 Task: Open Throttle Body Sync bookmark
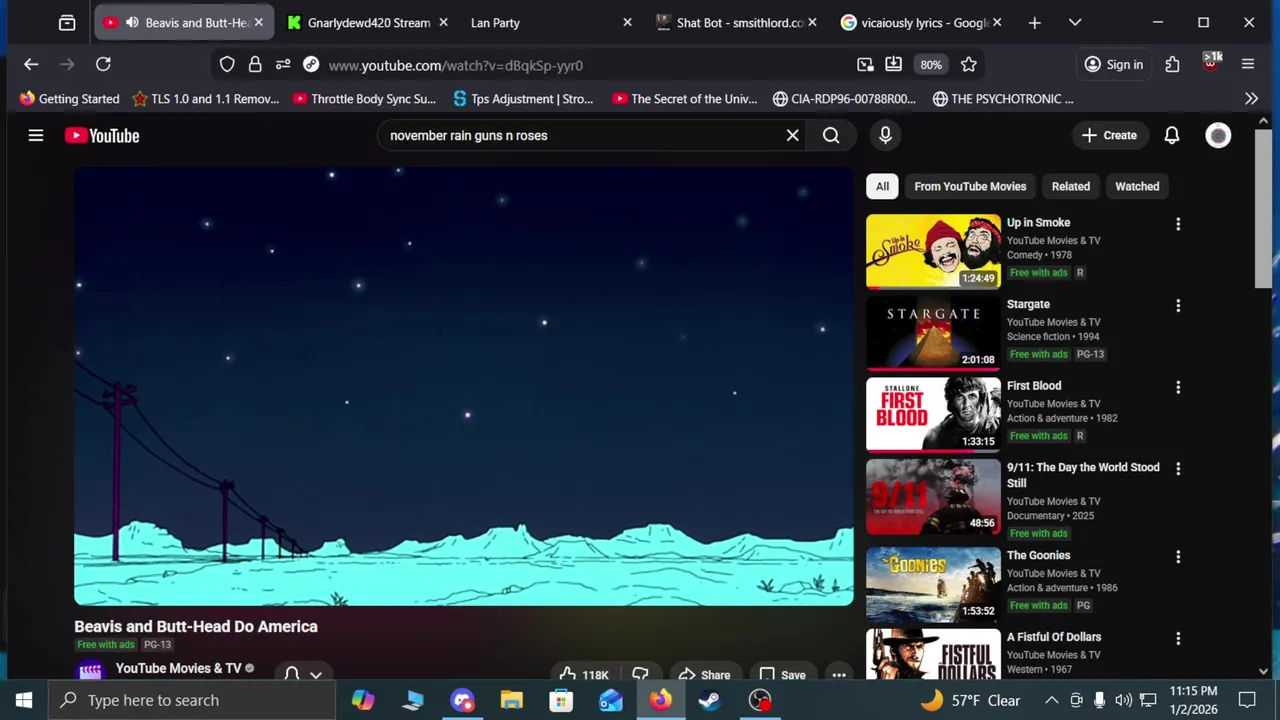coord(364,98)
